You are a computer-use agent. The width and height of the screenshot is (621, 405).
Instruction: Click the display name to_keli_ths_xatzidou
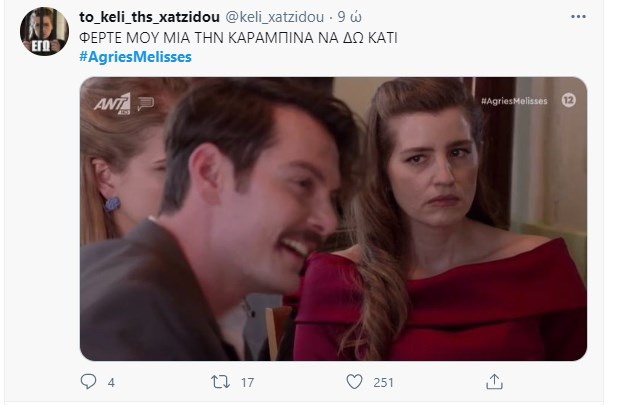pos(149,17)
